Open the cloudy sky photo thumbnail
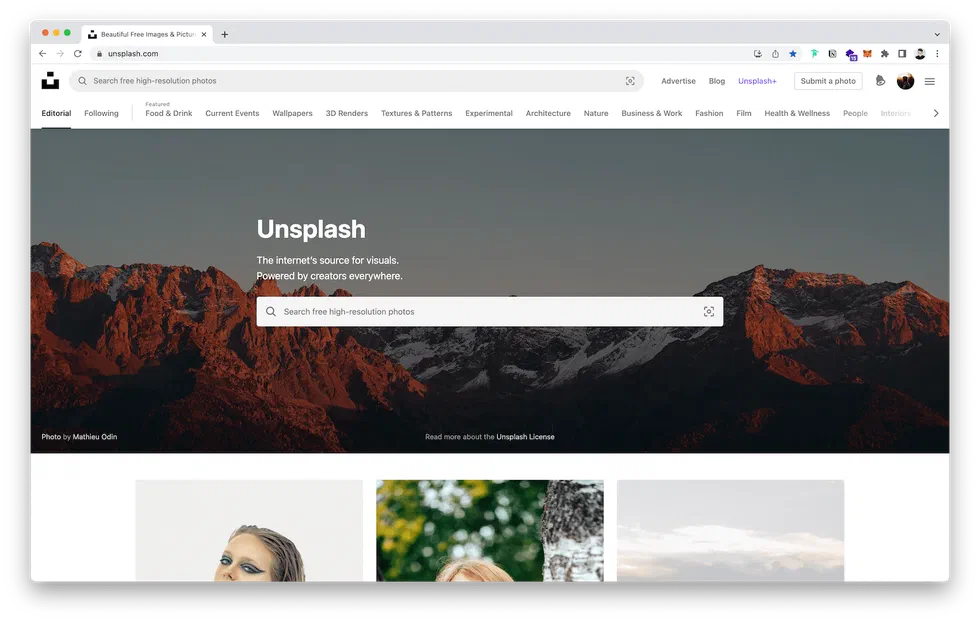The height and width of the screenshot is (622, 980). point(730,531)
